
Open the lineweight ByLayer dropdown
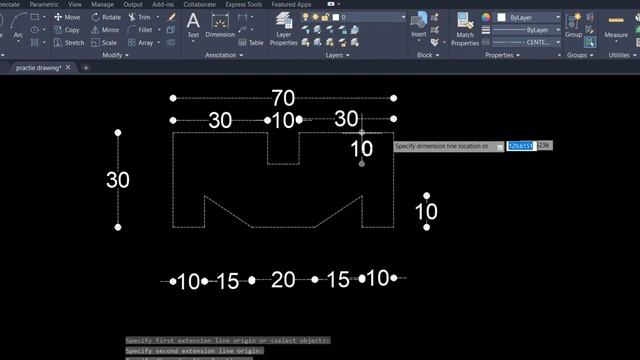click(x=558, y=30)
